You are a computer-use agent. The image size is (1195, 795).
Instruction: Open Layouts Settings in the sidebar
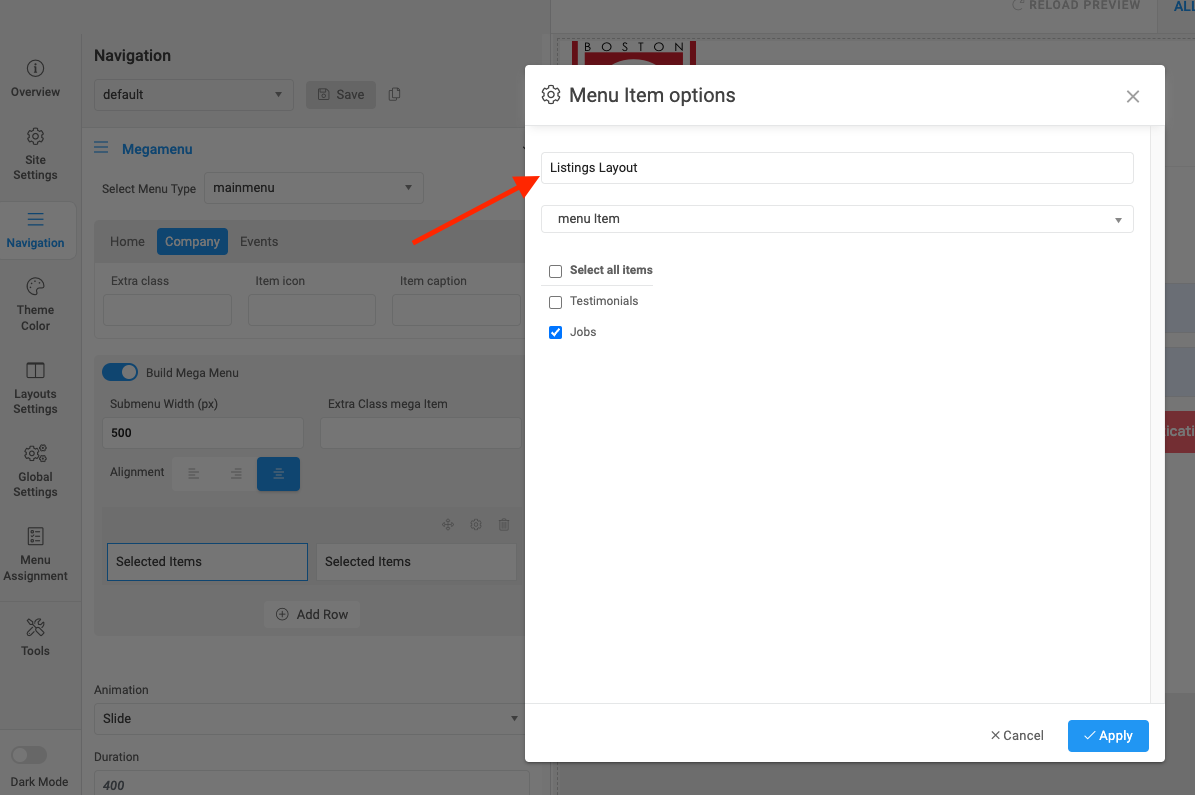click(x=35, y=389)
